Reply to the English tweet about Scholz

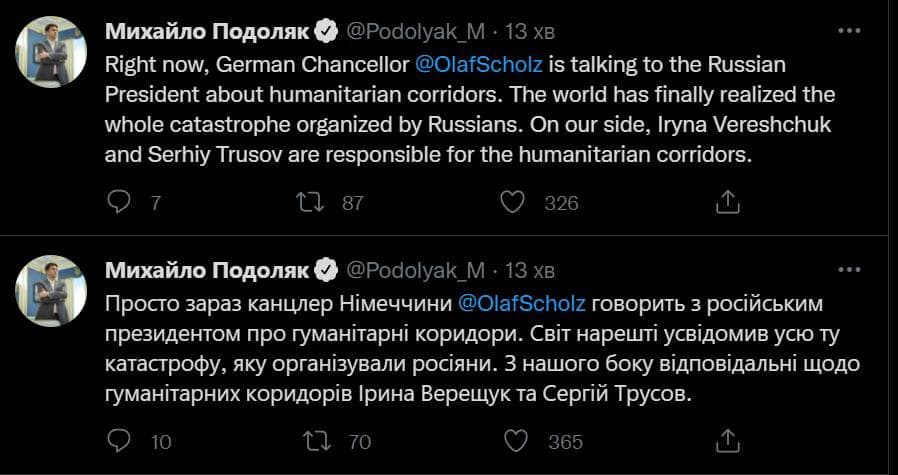pyautogui.click(x=119, y=202)
